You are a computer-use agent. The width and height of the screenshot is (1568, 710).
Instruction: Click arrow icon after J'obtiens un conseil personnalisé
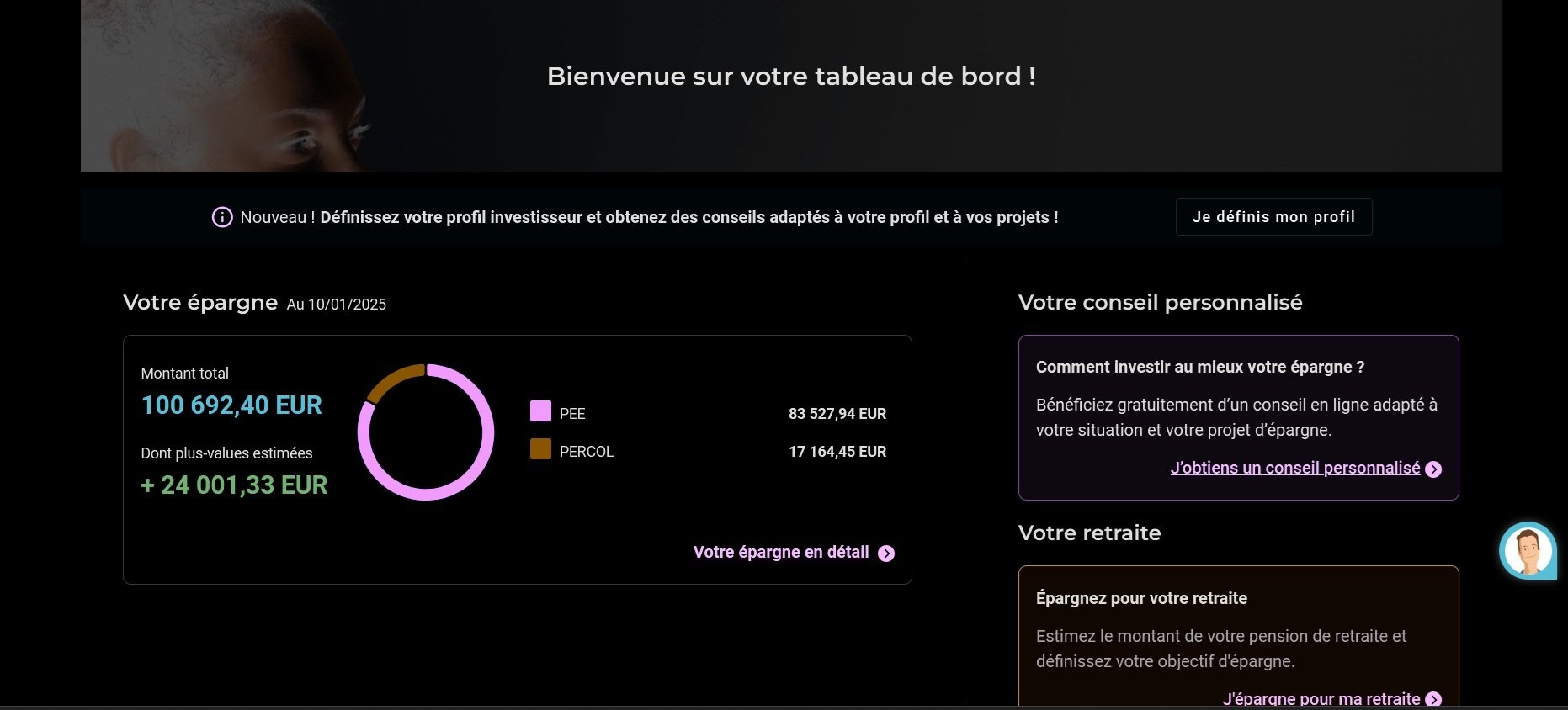[1434, 469]
